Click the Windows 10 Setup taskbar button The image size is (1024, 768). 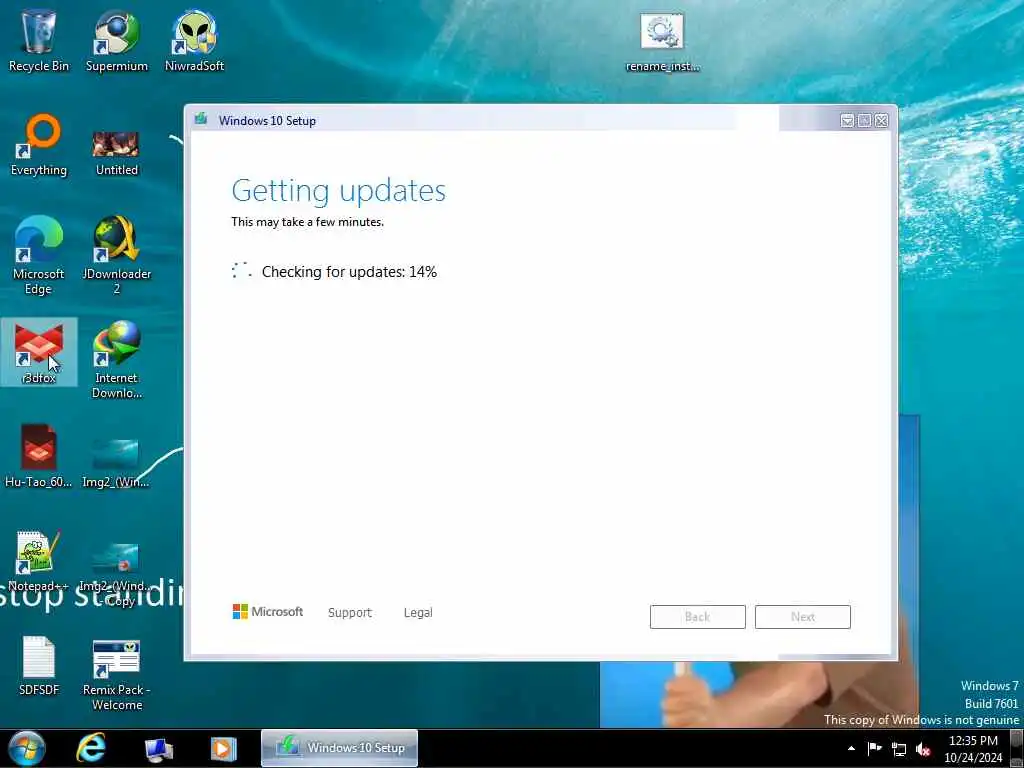coord(339,748)
